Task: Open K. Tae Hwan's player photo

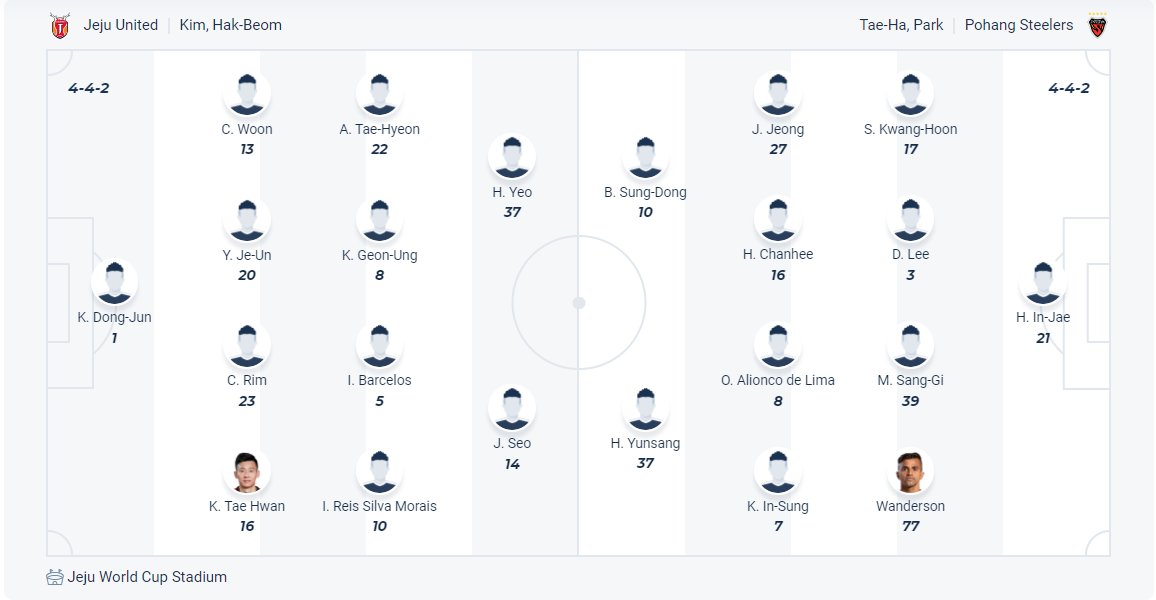Action: [247, 472]
